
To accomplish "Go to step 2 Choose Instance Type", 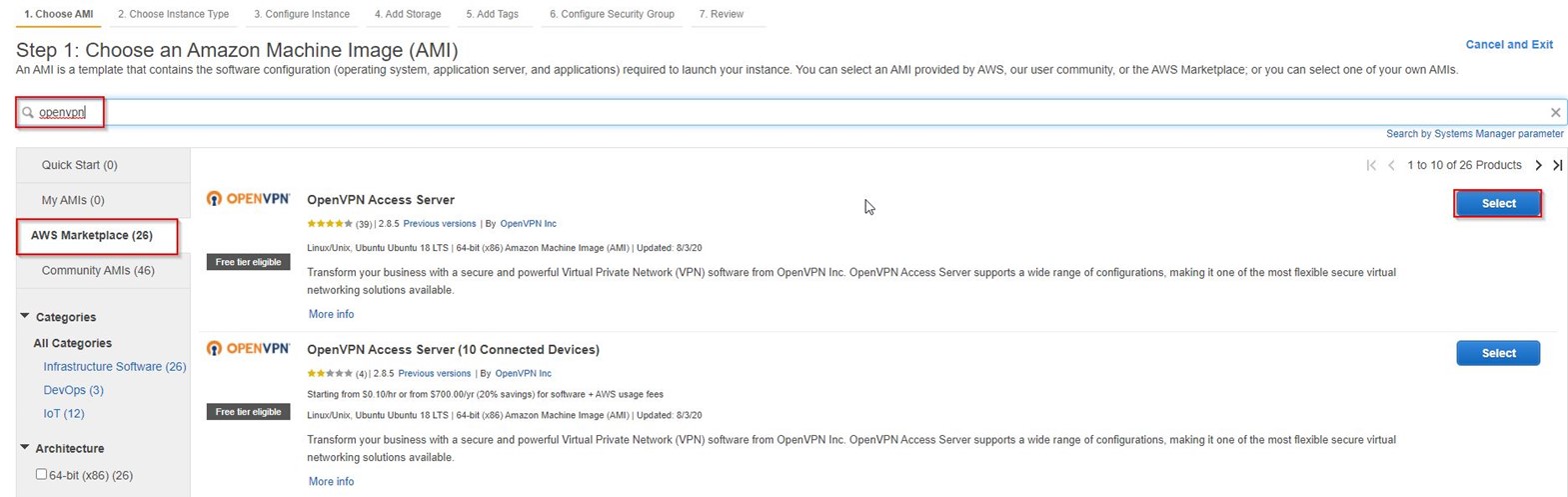I will point(173,14).
